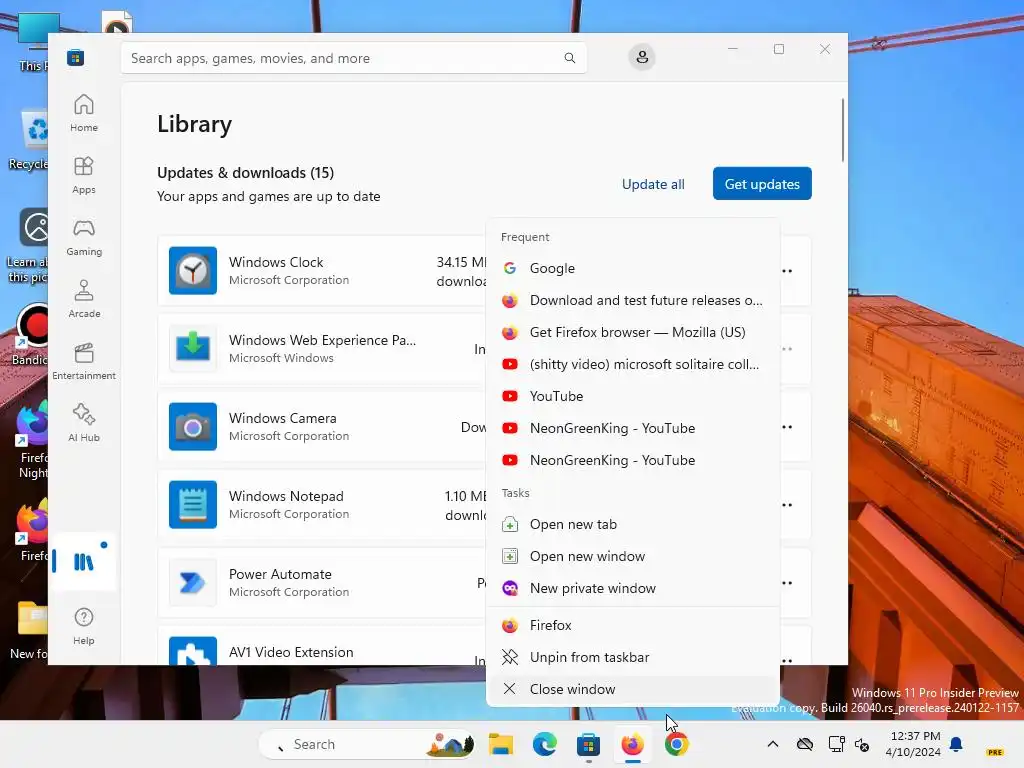Open more options for Windows Clock row
This screenshot has width=1024, height=768.
(x=787, y=270)
